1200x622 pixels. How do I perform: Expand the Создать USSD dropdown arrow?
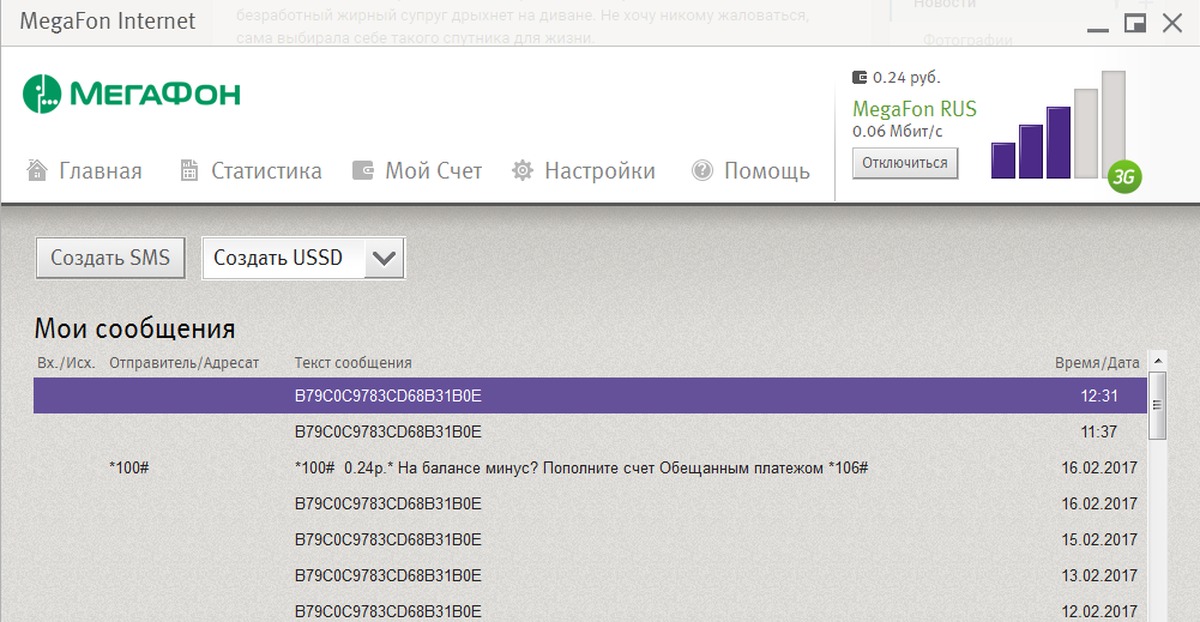pyautogui.click(x=384, y=258)
